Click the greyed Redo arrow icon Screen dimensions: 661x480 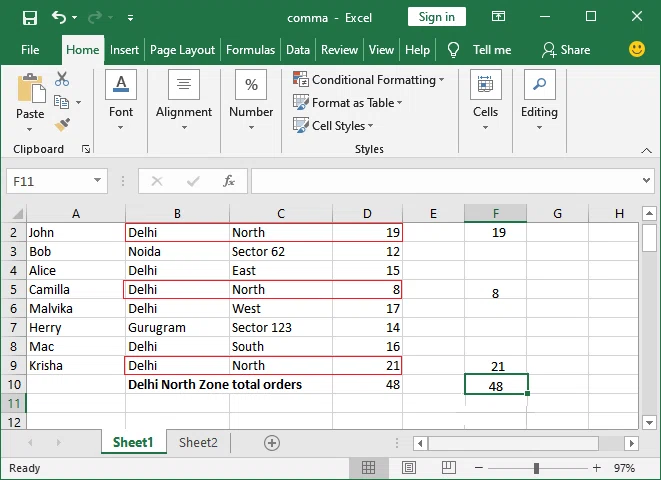(x=95, y=17)
